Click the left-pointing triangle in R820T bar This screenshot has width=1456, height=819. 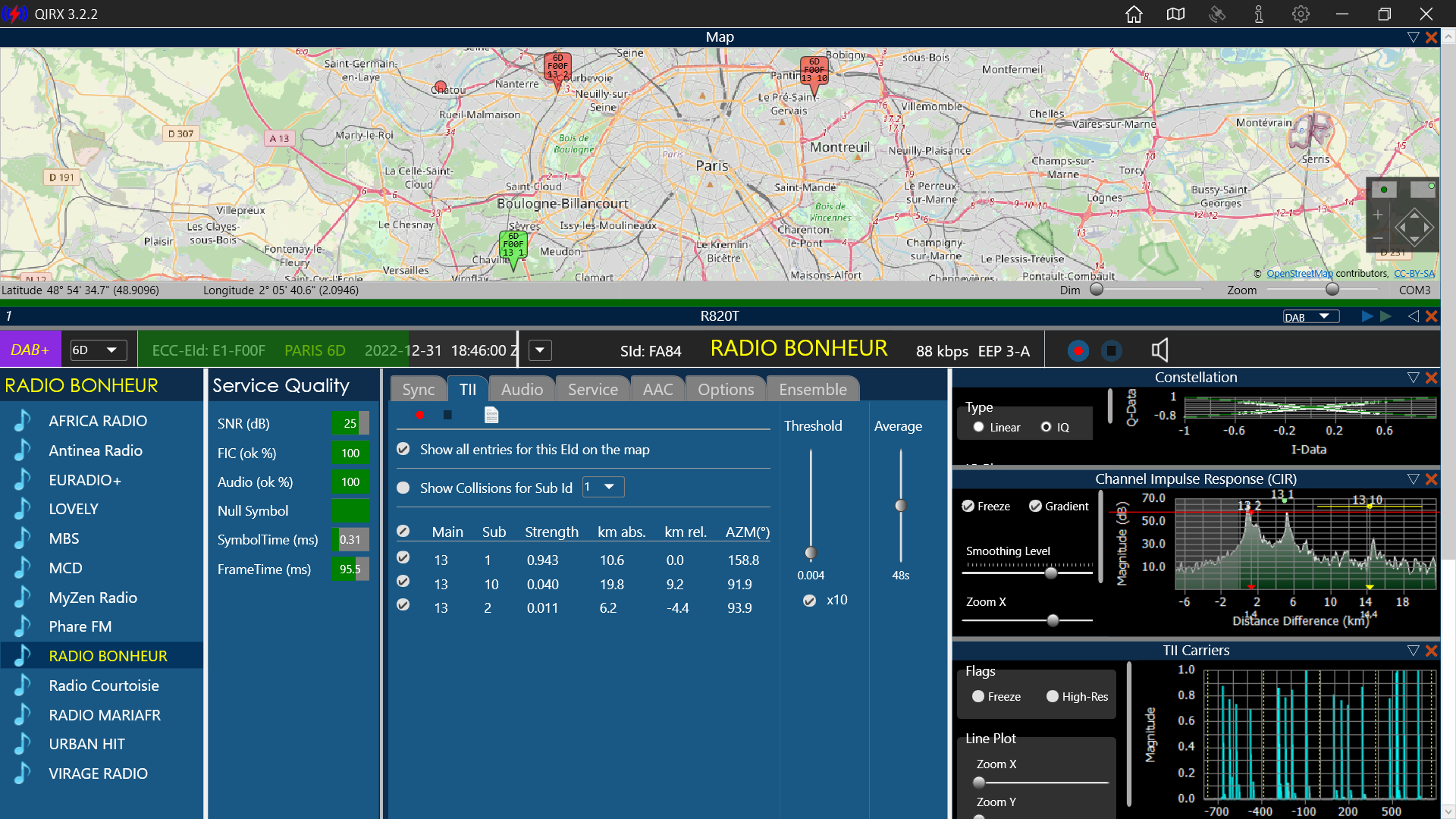click(x=1413, y=316)
